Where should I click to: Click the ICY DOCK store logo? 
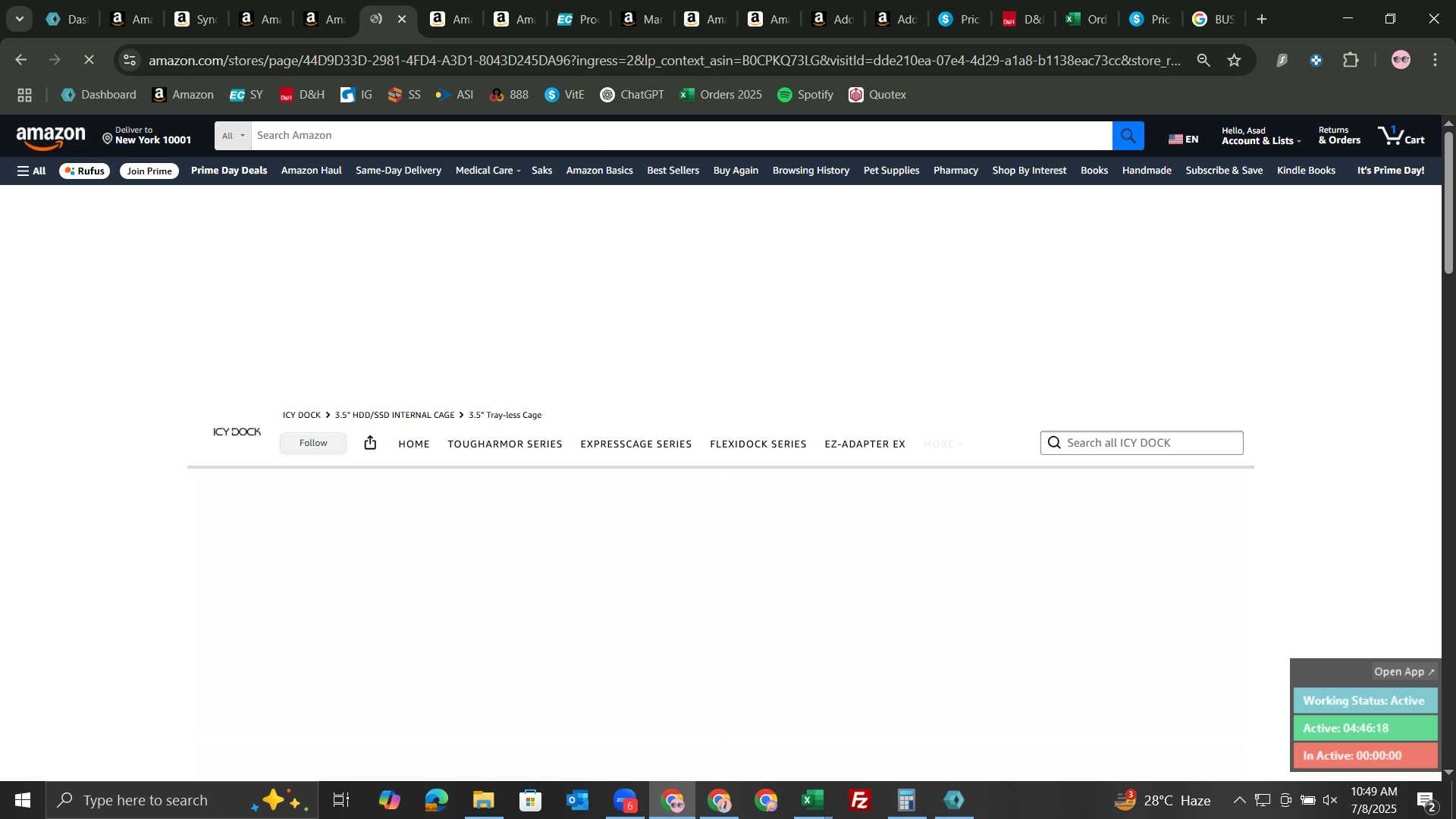pyautogui.click(x=237, y=432)
